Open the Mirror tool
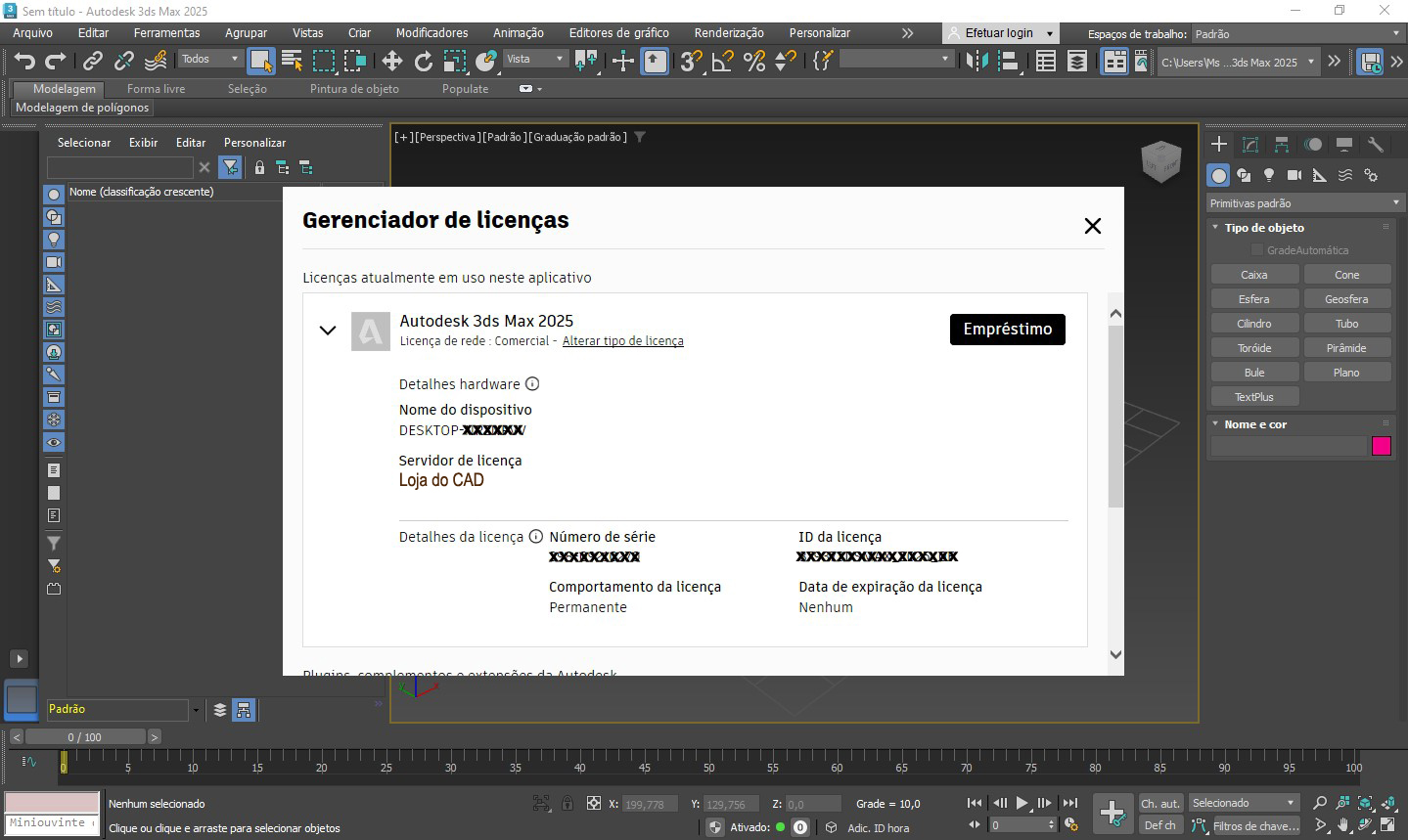The image size is (1408, 840). point(977,61)
